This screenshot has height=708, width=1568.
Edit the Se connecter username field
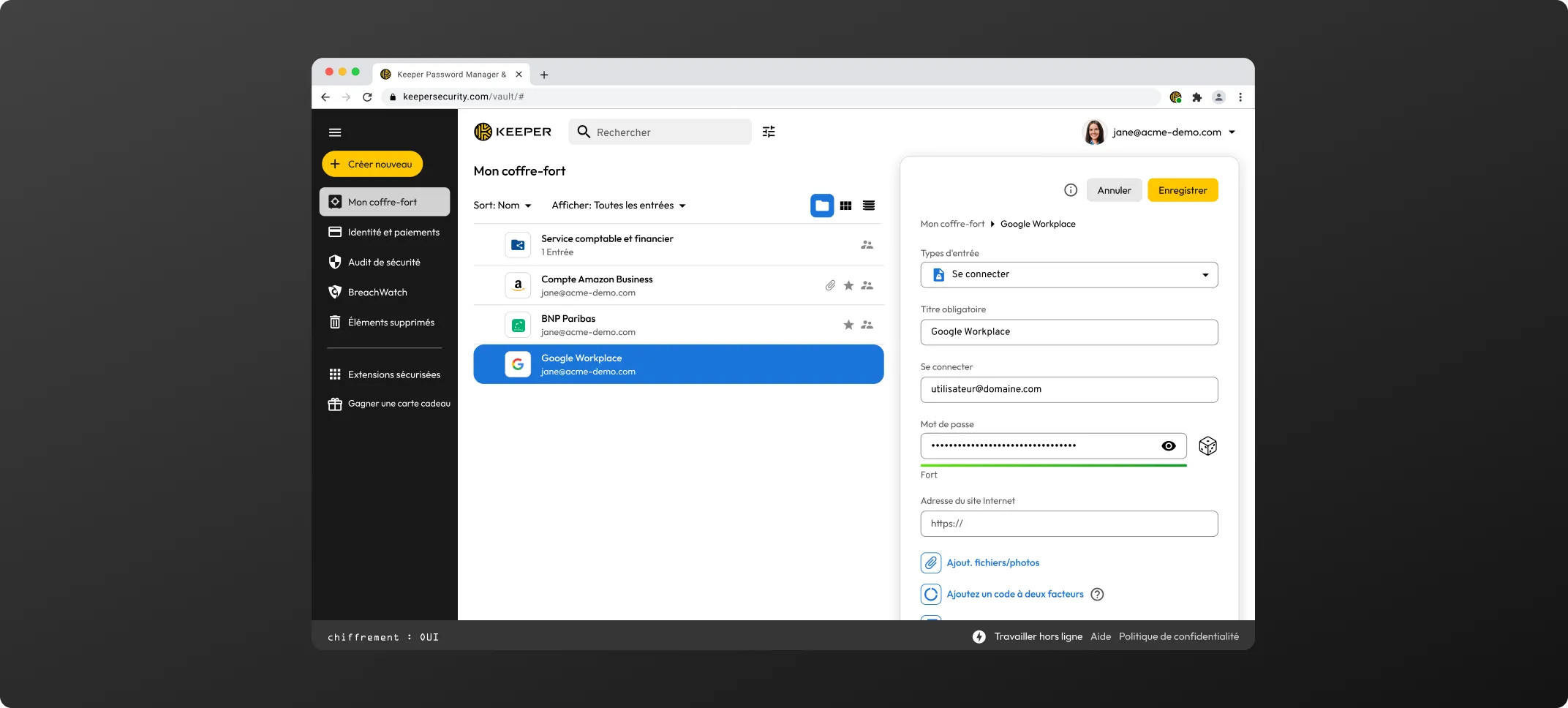click(x=1069, y=389)
